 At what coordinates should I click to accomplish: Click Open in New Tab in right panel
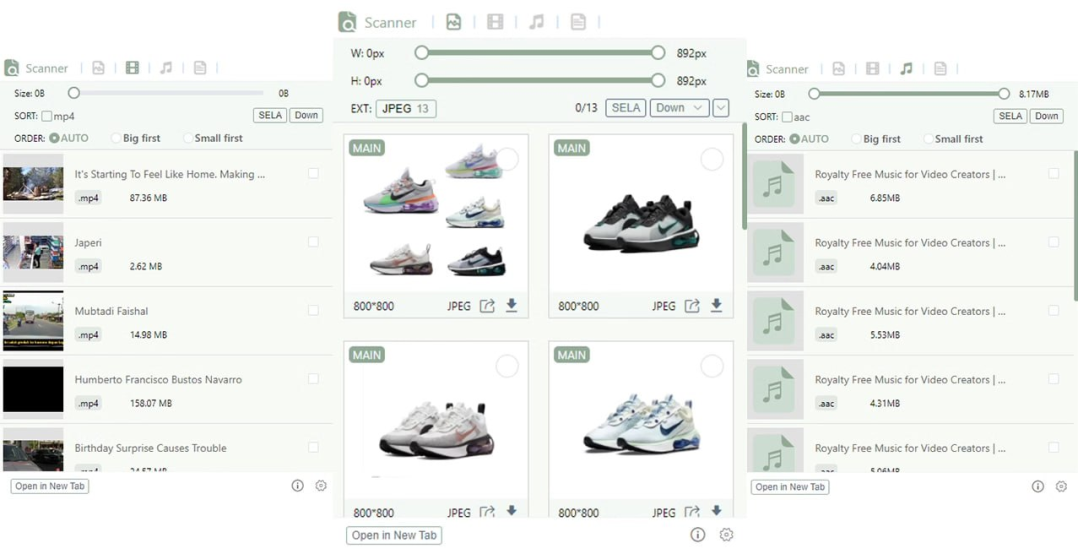pos(790,487)
